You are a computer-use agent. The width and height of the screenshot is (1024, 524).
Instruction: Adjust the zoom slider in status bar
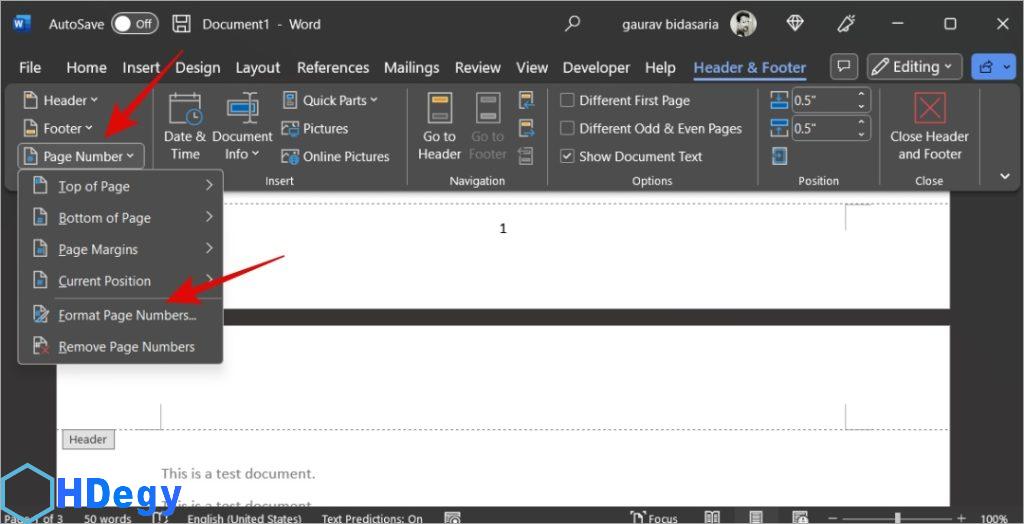tap(897, 518)
